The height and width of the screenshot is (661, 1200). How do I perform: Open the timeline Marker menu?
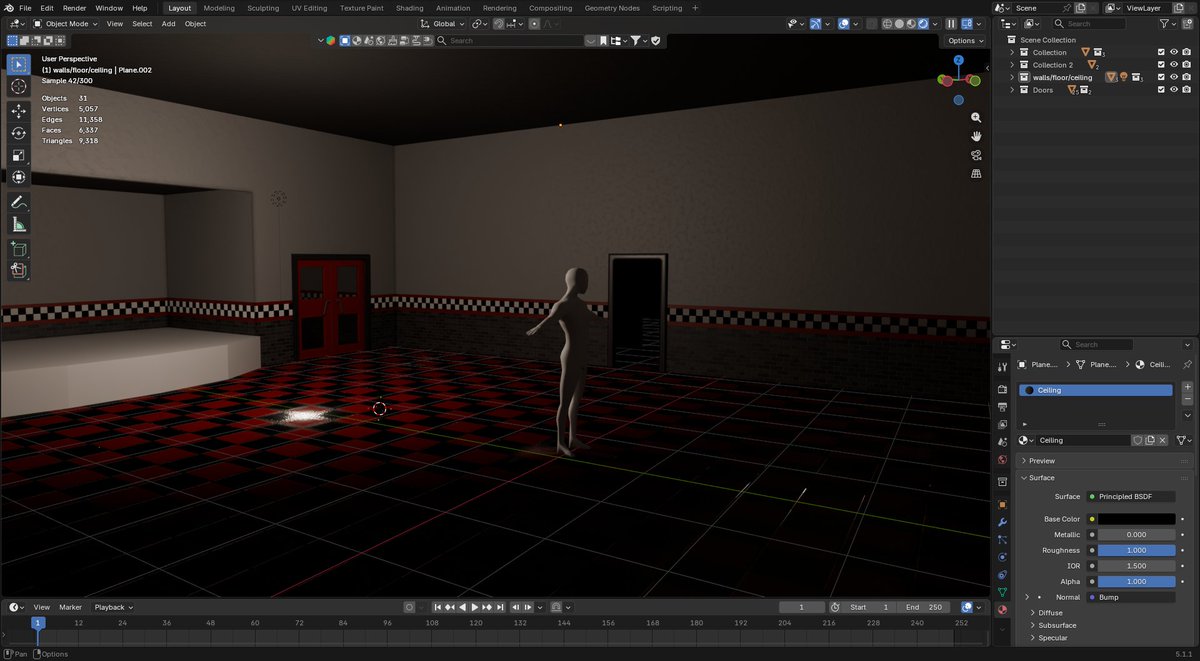coord(70,607)
